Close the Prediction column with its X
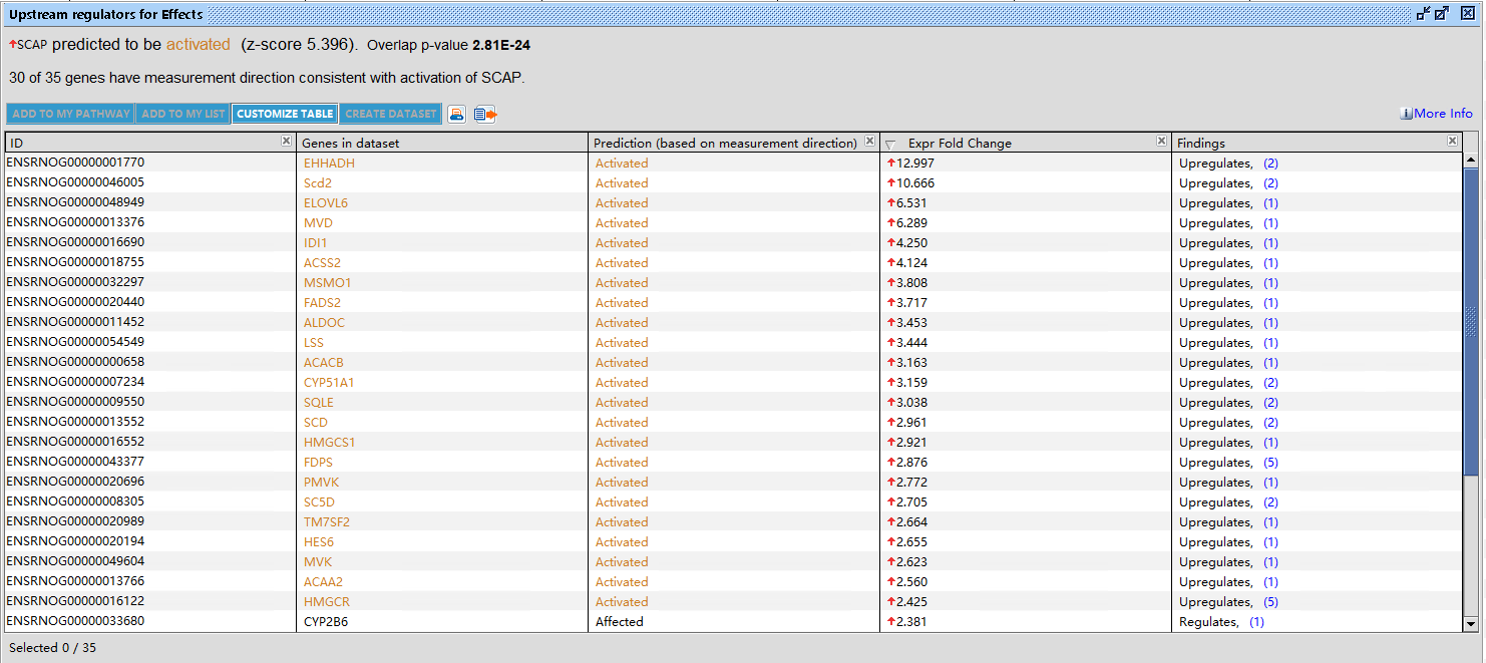This screenshot has height=663, width=1486. [869, 142]
